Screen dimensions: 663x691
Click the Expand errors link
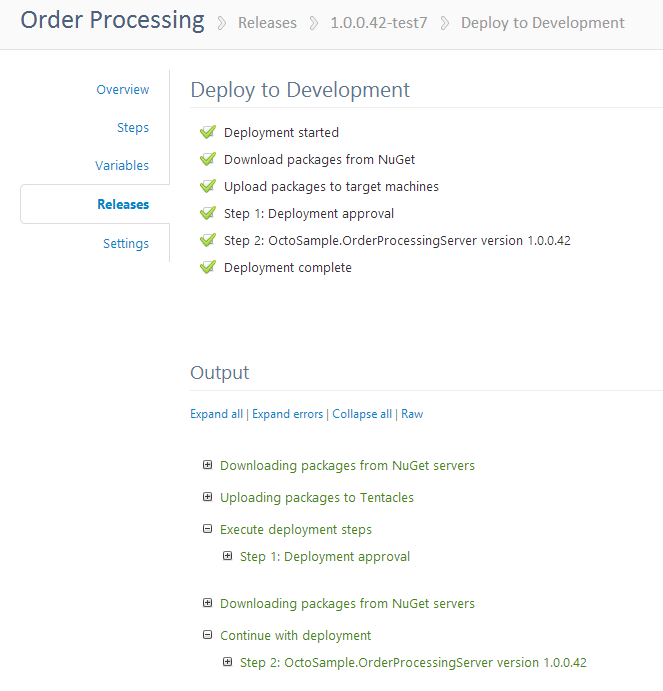[287, 414]
